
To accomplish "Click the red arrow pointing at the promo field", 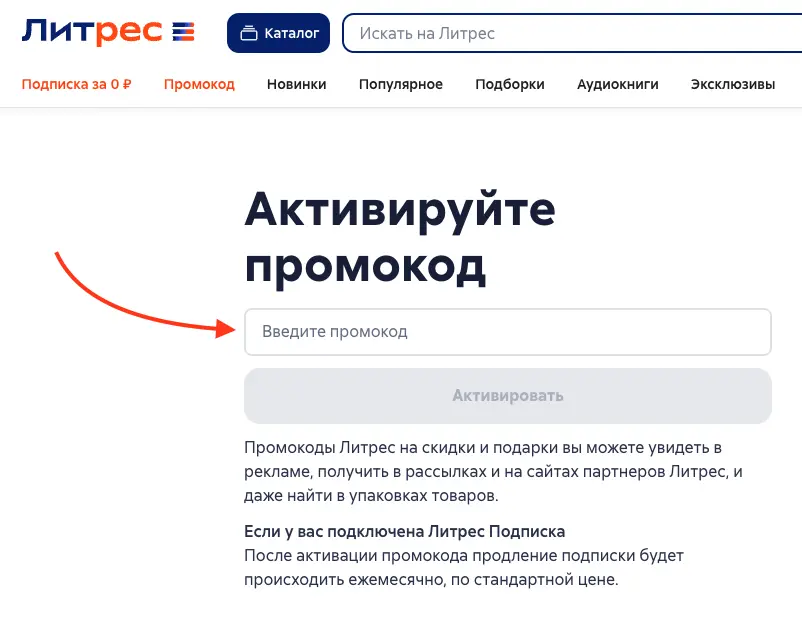I will 130,305.
